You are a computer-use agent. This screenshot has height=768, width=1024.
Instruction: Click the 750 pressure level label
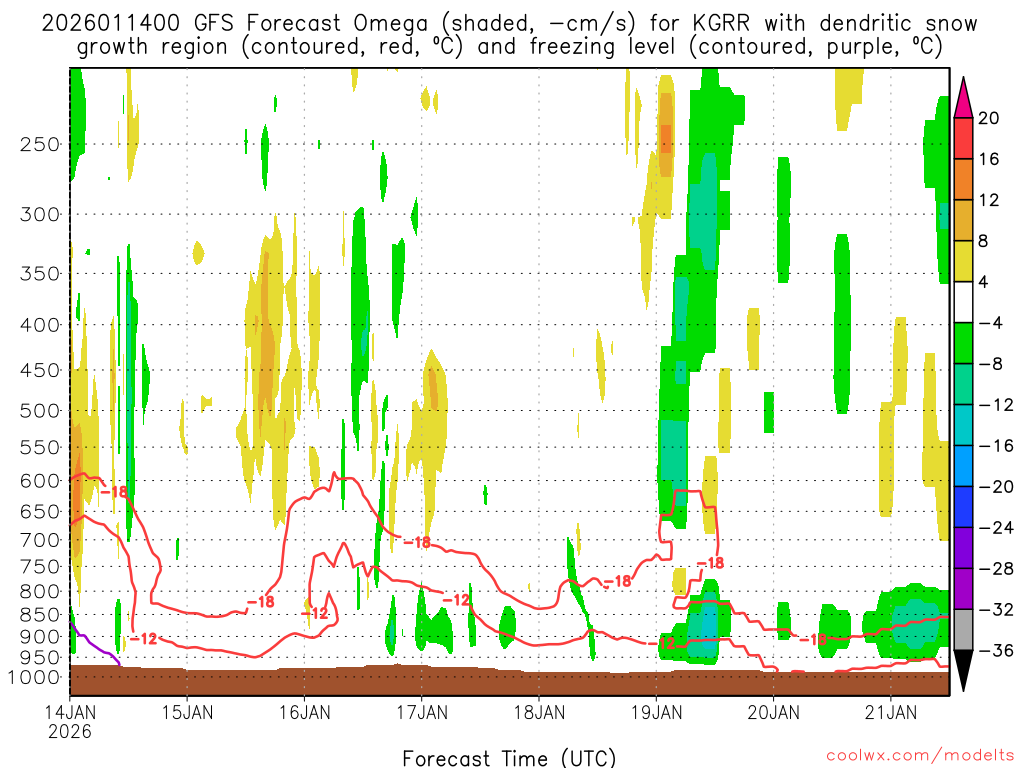click(x=40, y=567)
